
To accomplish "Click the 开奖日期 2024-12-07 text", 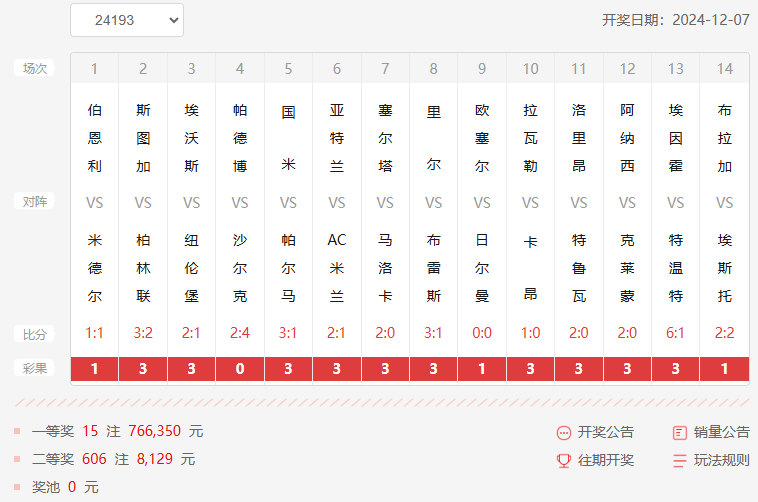I will [x=675, y=20].
